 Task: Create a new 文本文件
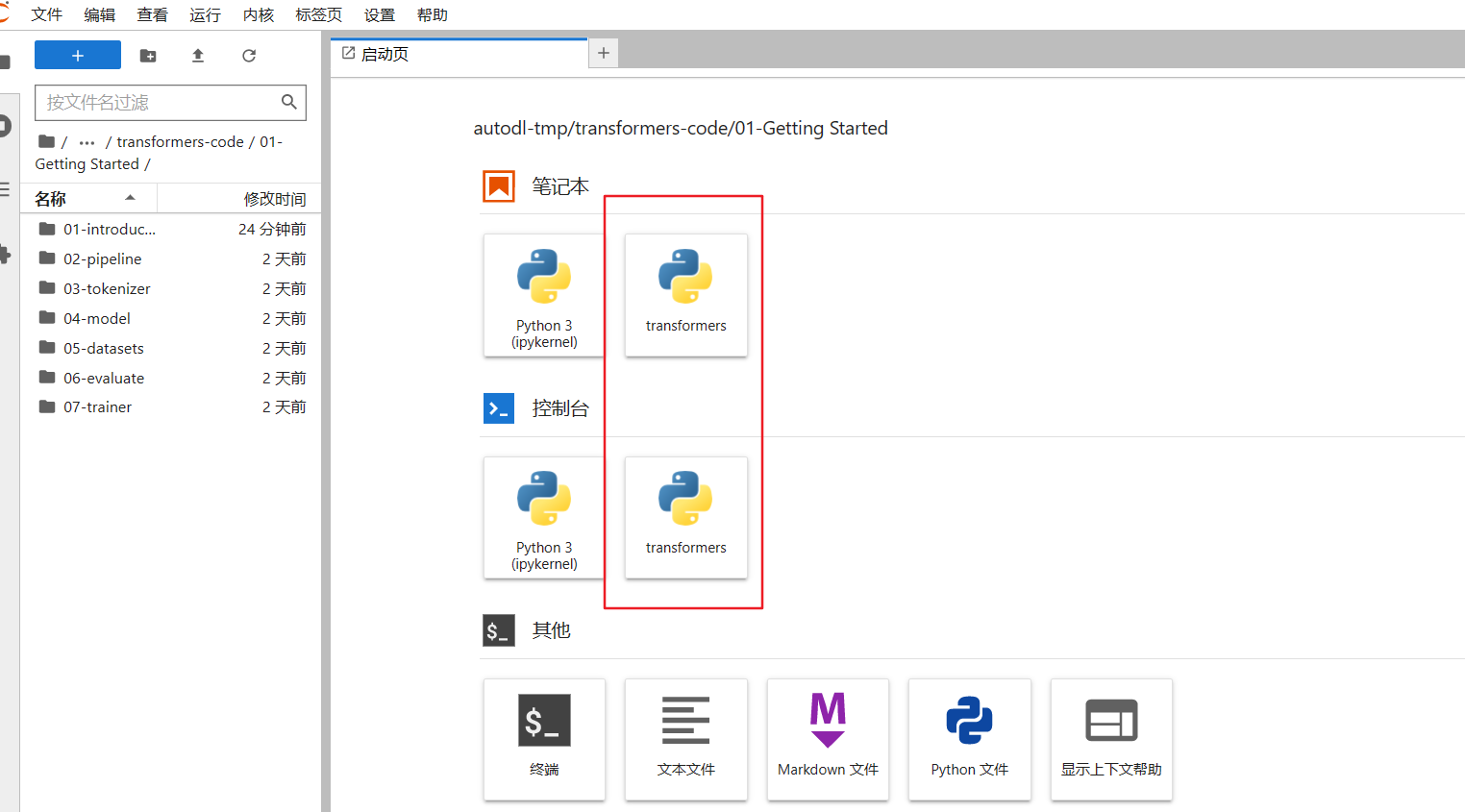tap(686, 739)
